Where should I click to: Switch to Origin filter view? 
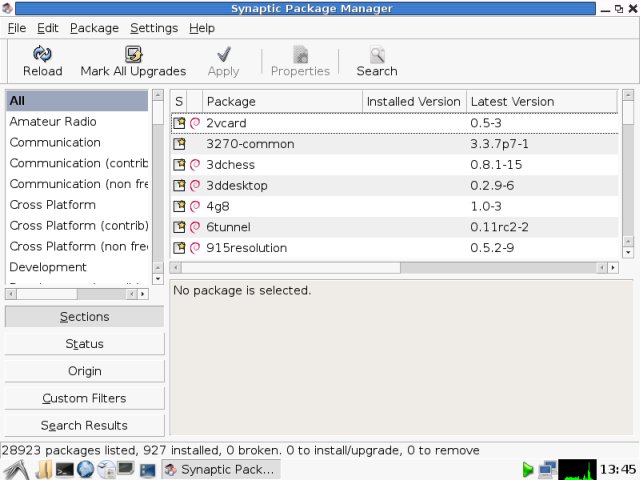[x=84, y=371]
